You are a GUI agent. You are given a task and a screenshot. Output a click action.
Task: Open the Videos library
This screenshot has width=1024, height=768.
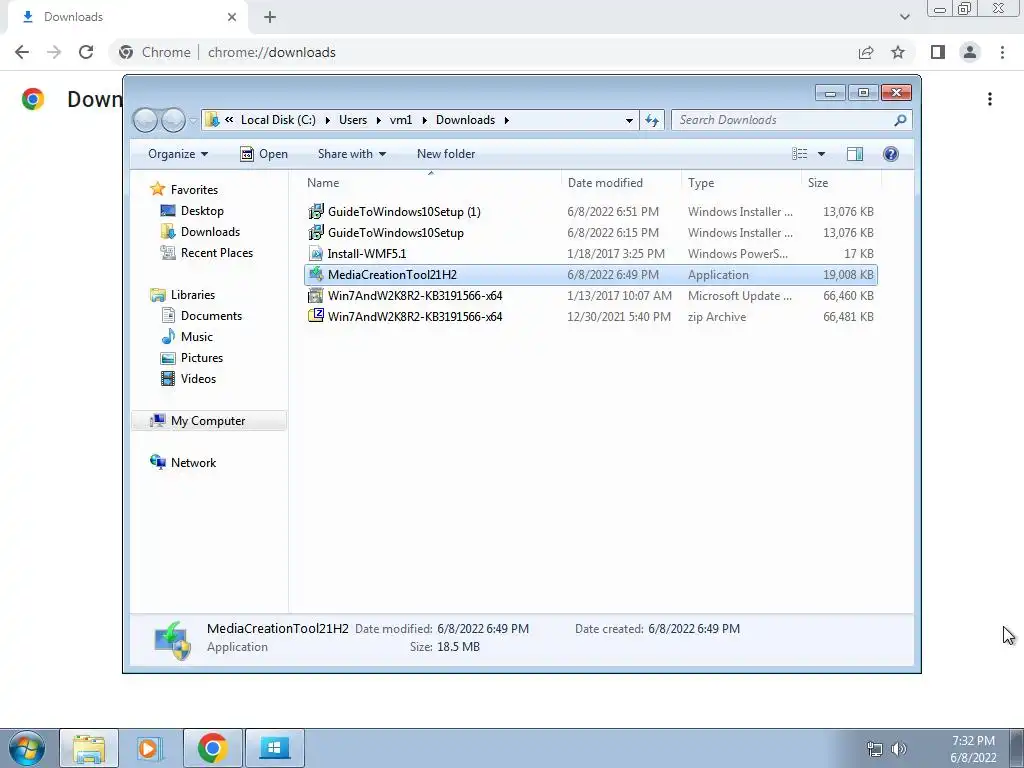point(198,379)
